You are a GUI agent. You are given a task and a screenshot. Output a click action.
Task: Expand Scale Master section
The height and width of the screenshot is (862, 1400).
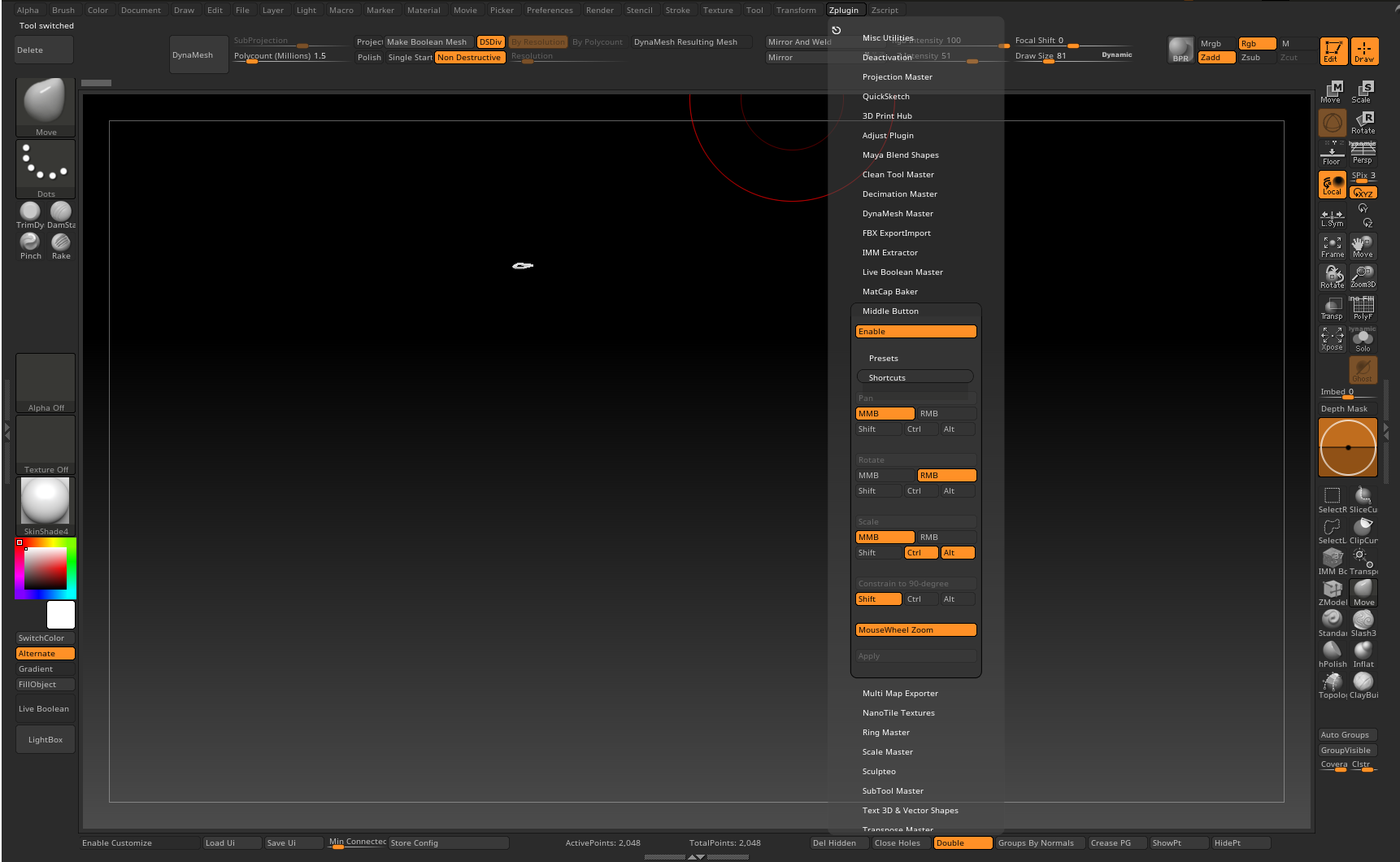tap(888, 752)
